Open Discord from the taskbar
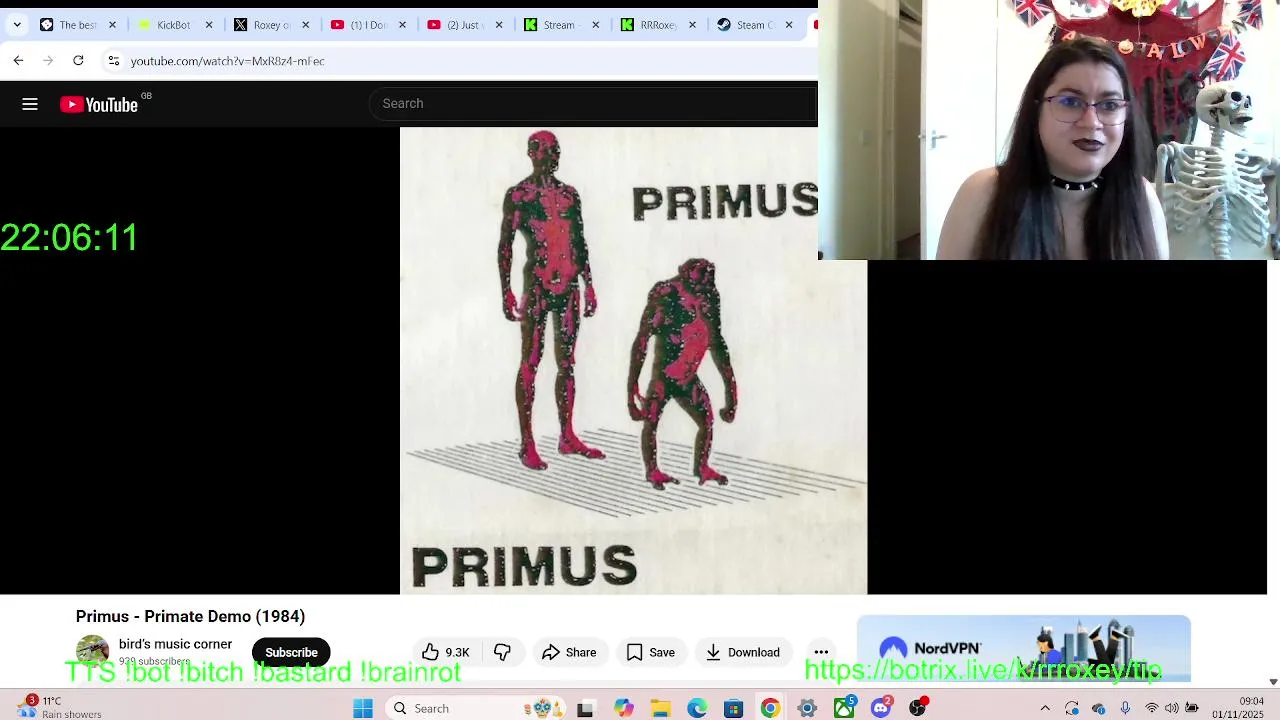The image size is (1280, 720). [x=881, y=708]
